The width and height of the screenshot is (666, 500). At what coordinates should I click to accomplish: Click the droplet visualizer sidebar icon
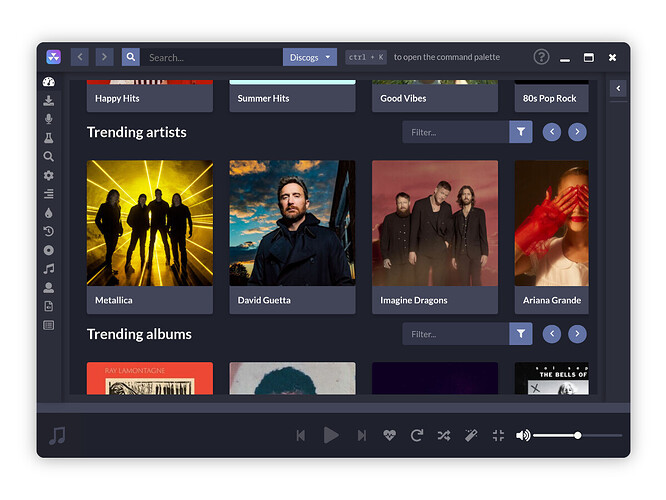coord(48,213)
